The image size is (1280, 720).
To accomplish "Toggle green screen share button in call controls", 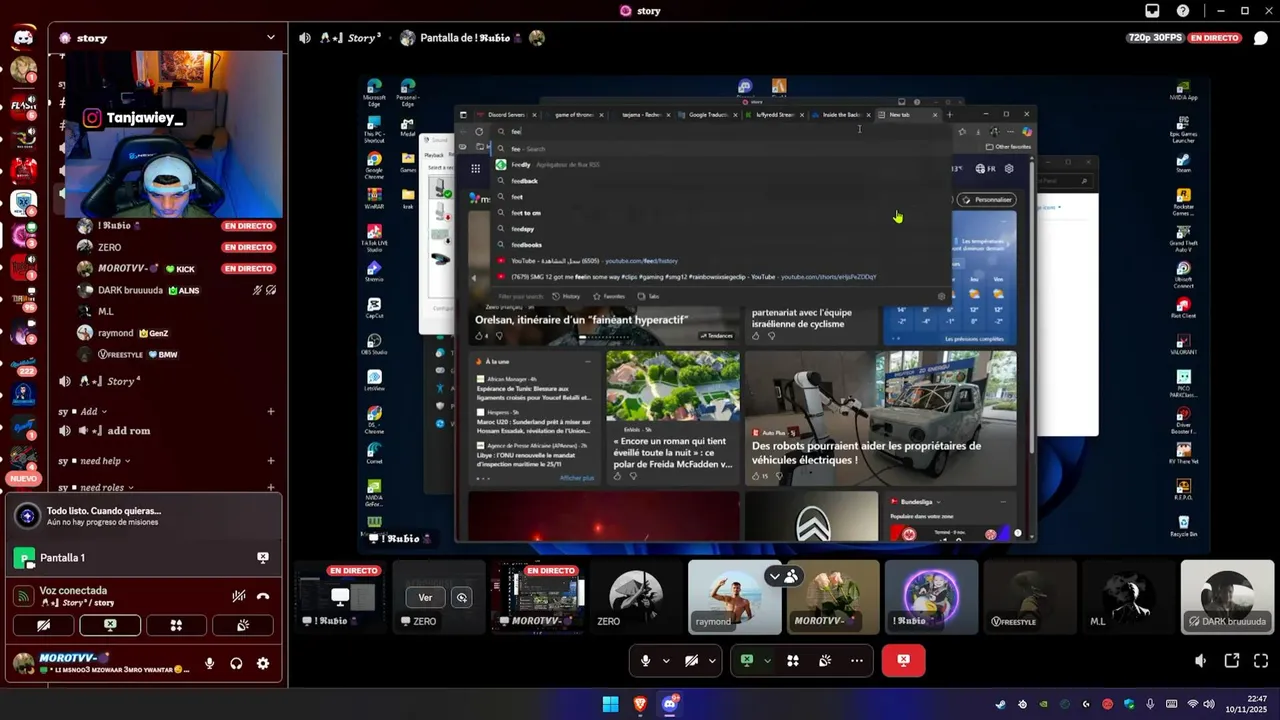I will click(746, 661).
